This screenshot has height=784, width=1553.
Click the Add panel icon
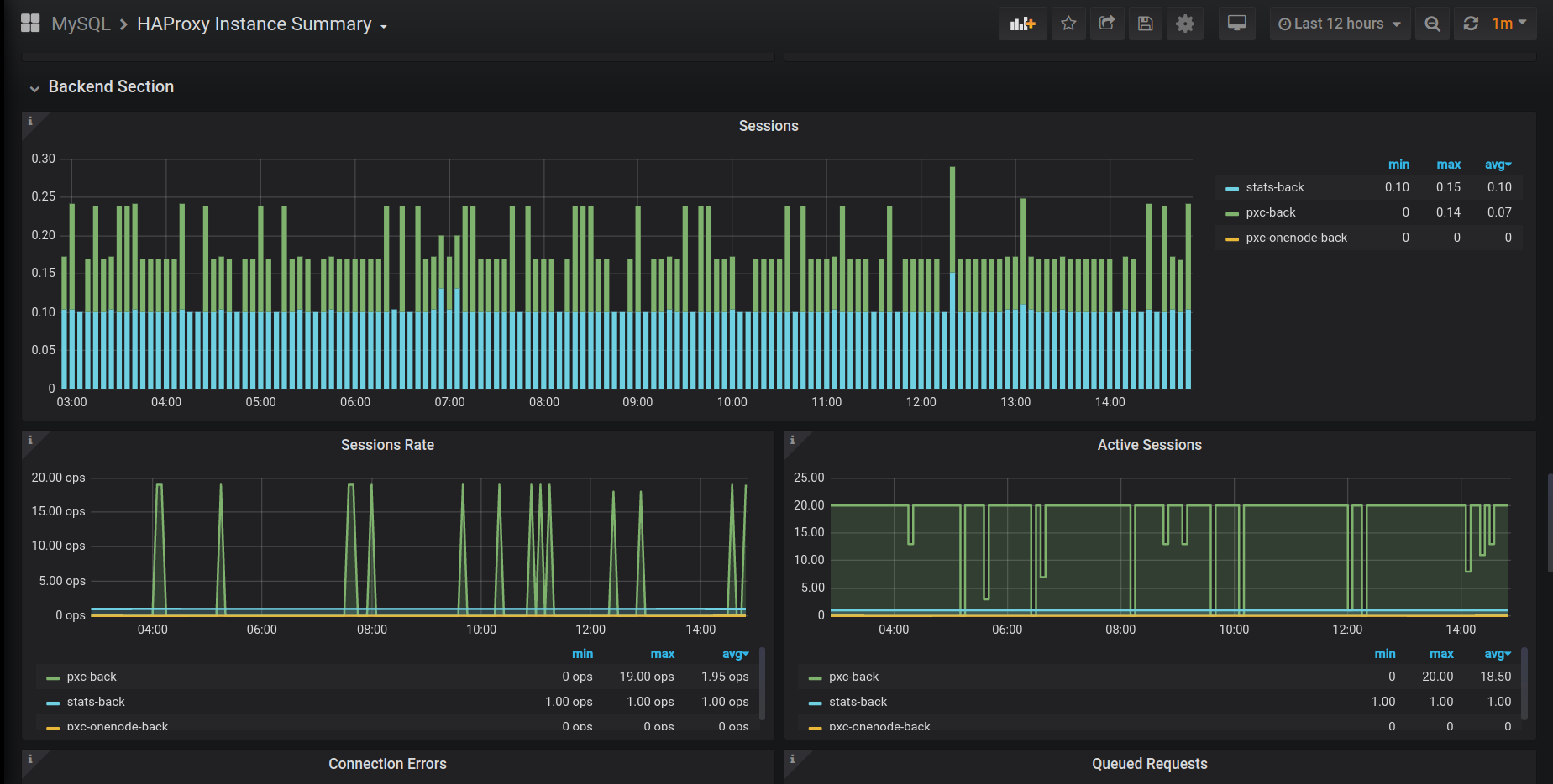(1022, 24)
